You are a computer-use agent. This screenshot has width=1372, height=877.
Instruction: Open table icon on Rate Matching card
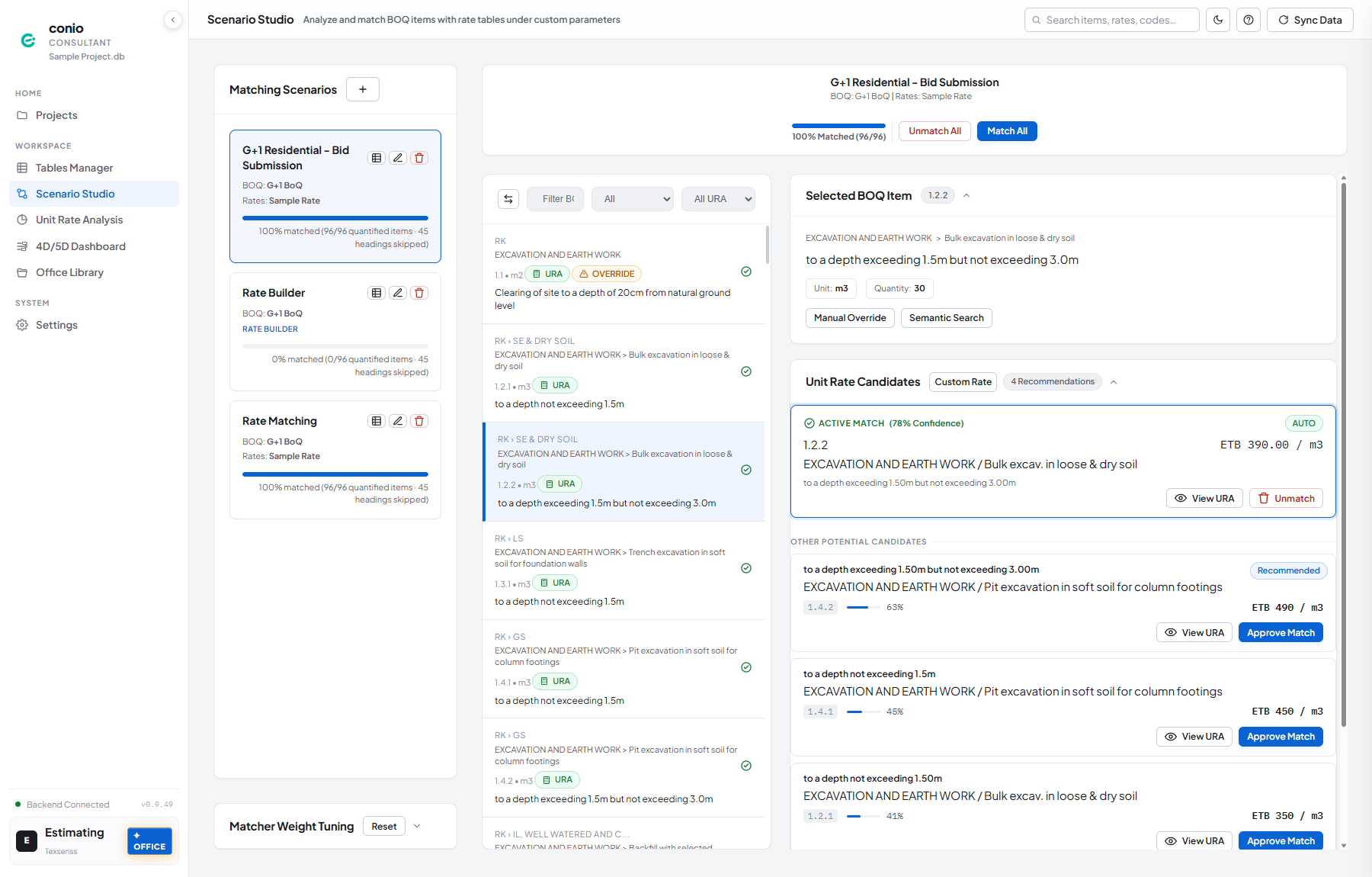point(377,421)
